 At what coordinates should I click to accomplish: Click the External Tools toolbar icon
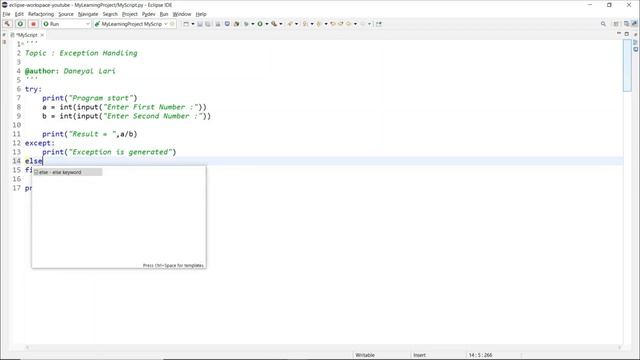click(x=274, y=24)
